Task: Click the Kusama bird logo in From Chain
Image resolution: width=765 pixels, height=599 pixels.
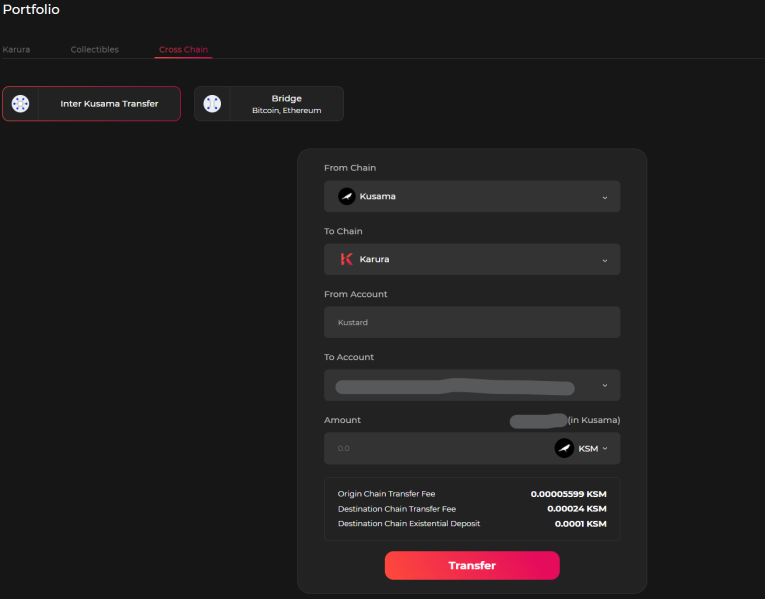Action: pyautogui.click(x=347, y=197)
